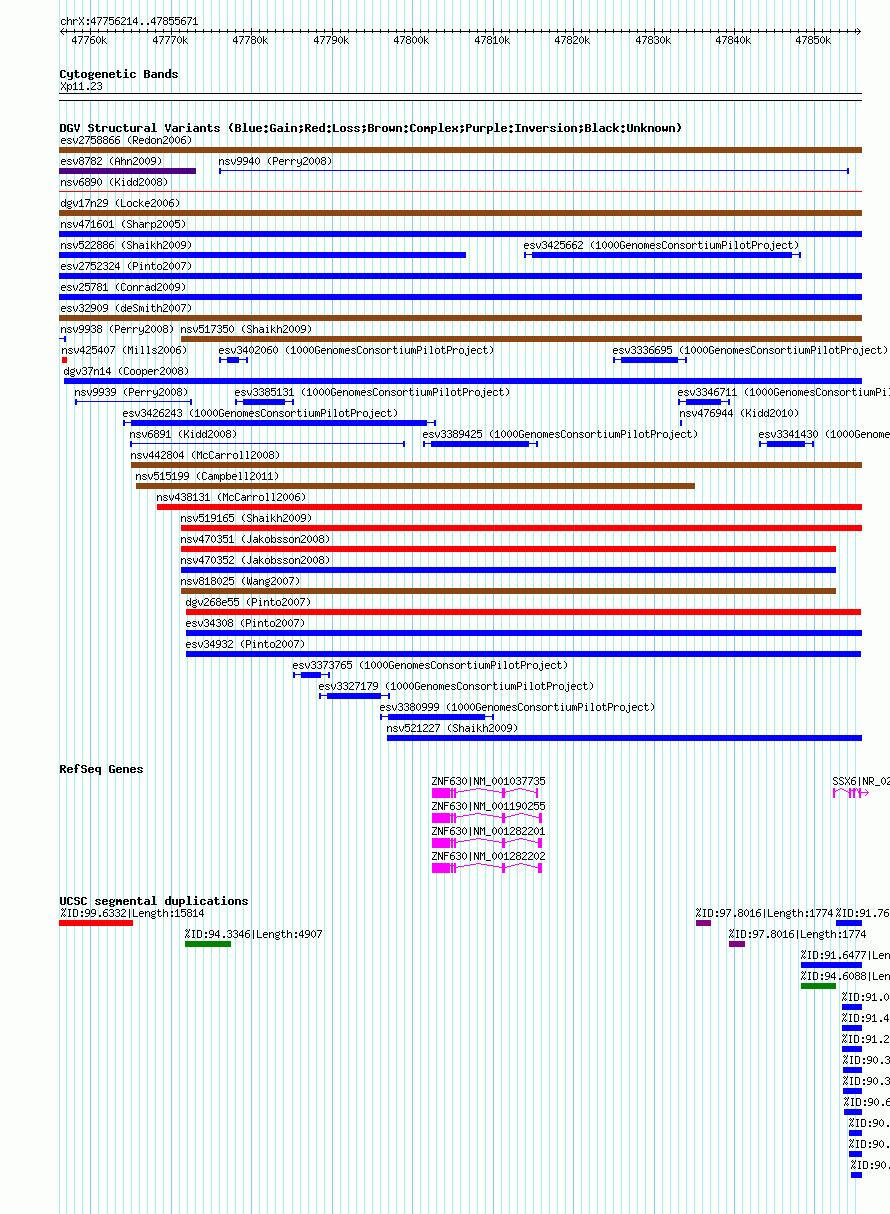The image size is (890, 1214).
Task: Click the nsv6890 (Kidd2008) label
Action: (114, 182)
